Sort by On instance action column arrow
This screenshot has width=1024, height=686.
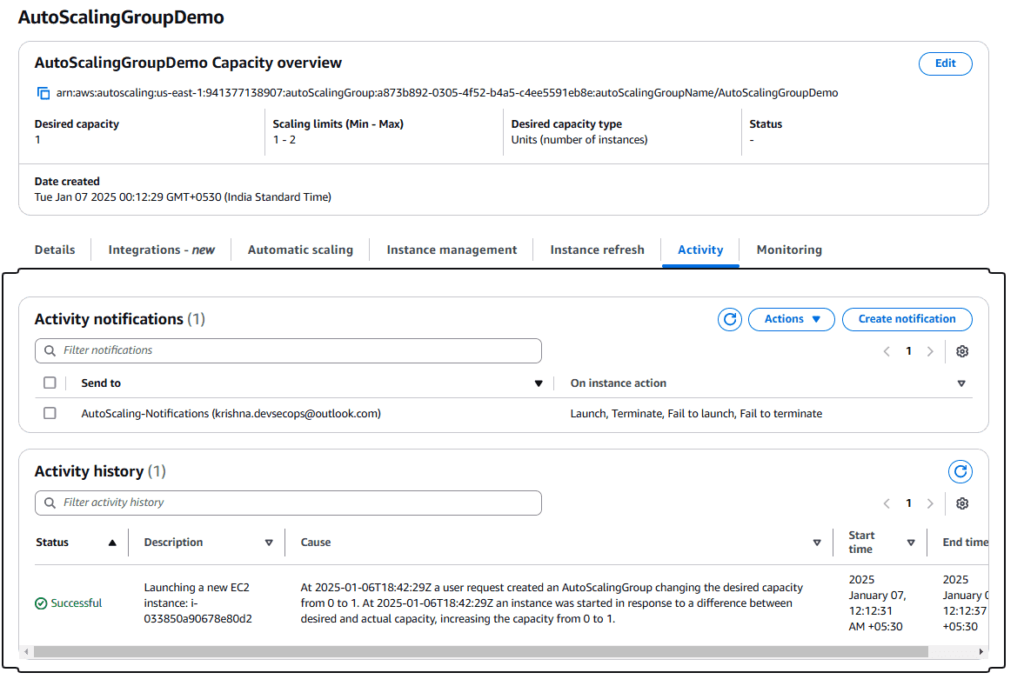[x=961, y=384]
